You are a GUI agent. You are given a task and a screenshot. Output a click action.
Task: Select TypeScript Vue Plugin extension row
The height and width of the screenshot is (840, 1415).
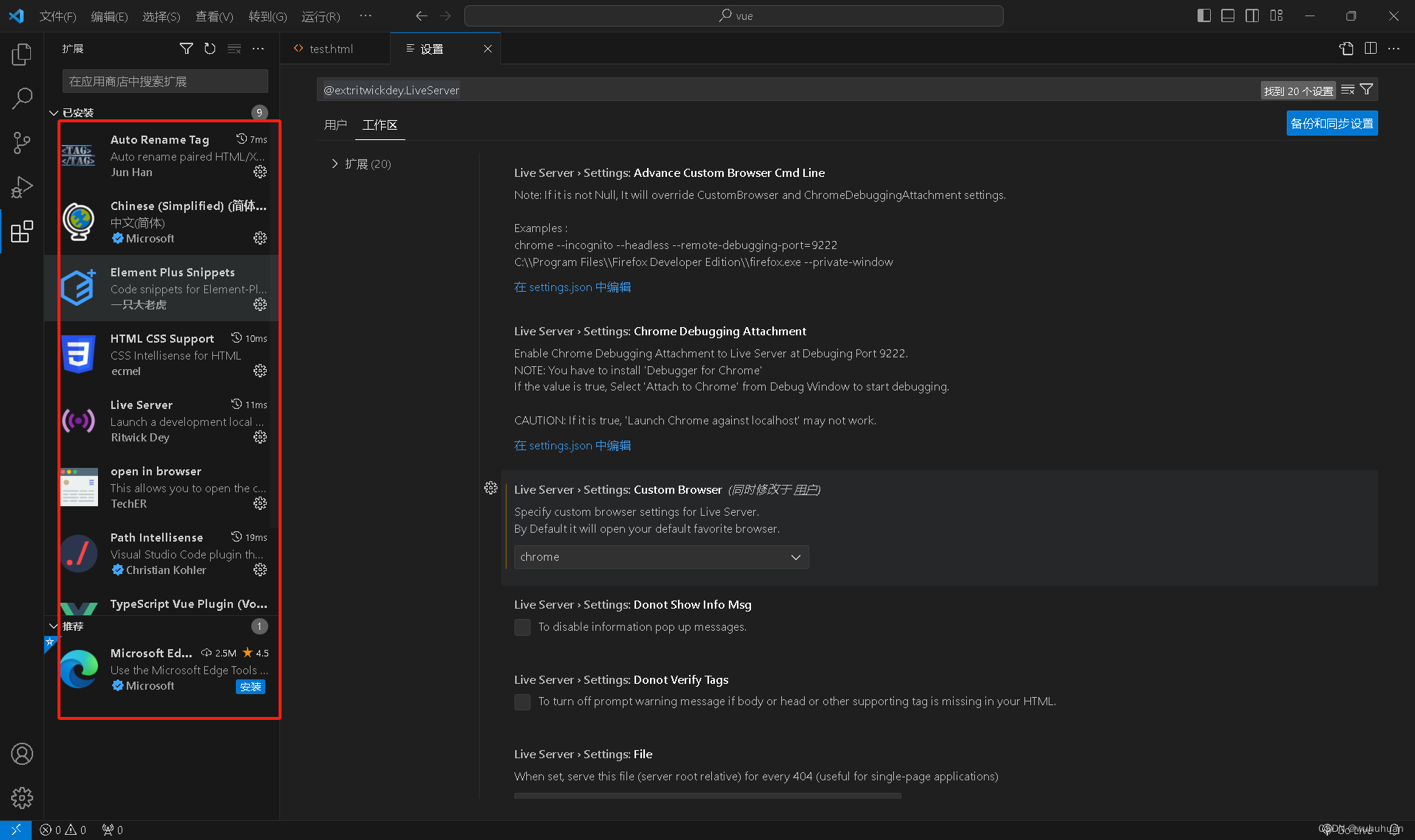point(162,606)
